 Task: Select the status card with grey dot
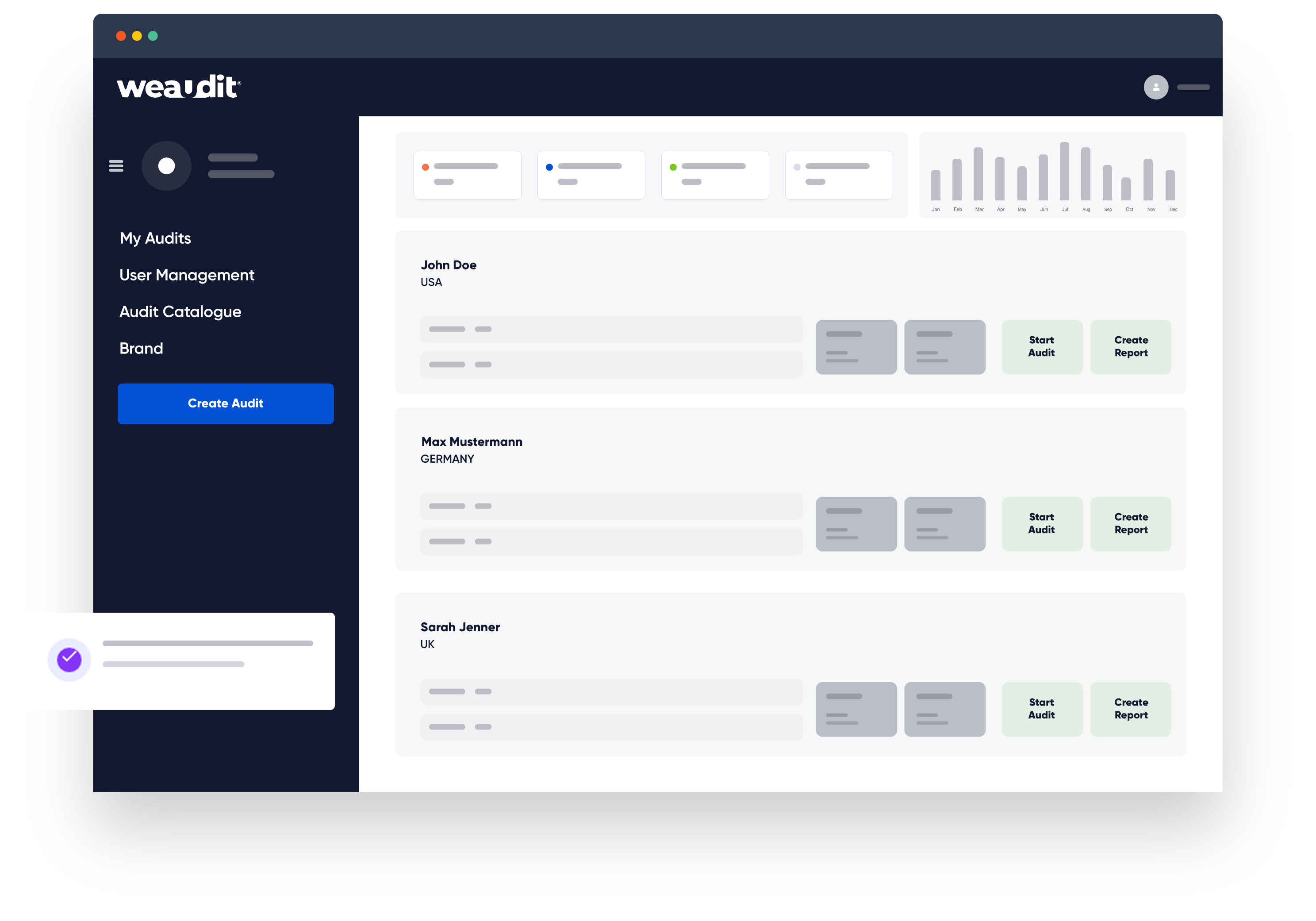click(839, 175)
